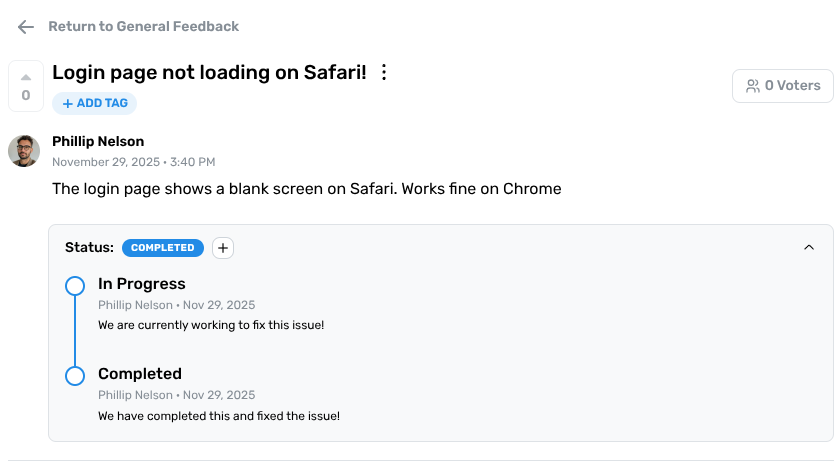Click the plus icon beside COMPLETED status
Screen dimensions: 837x471
click(223, 248)
